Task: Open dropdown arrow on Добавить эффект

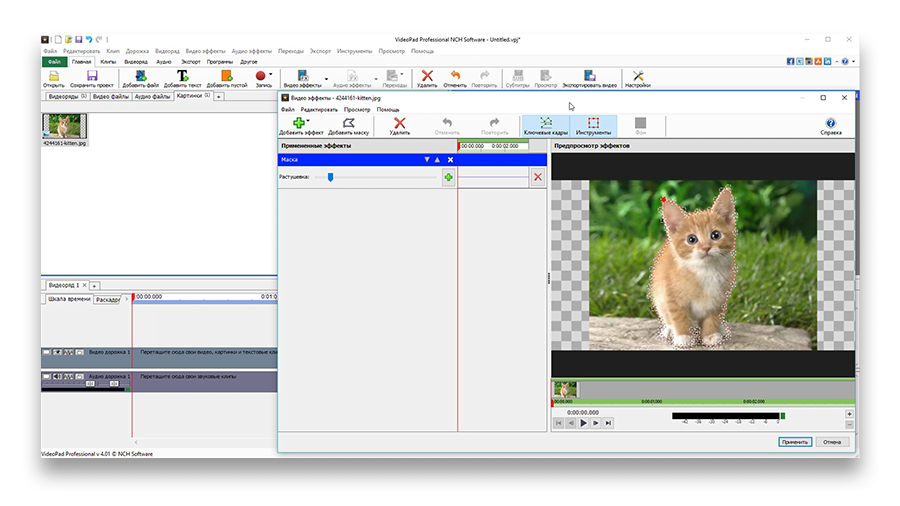Action: (308, 120)
